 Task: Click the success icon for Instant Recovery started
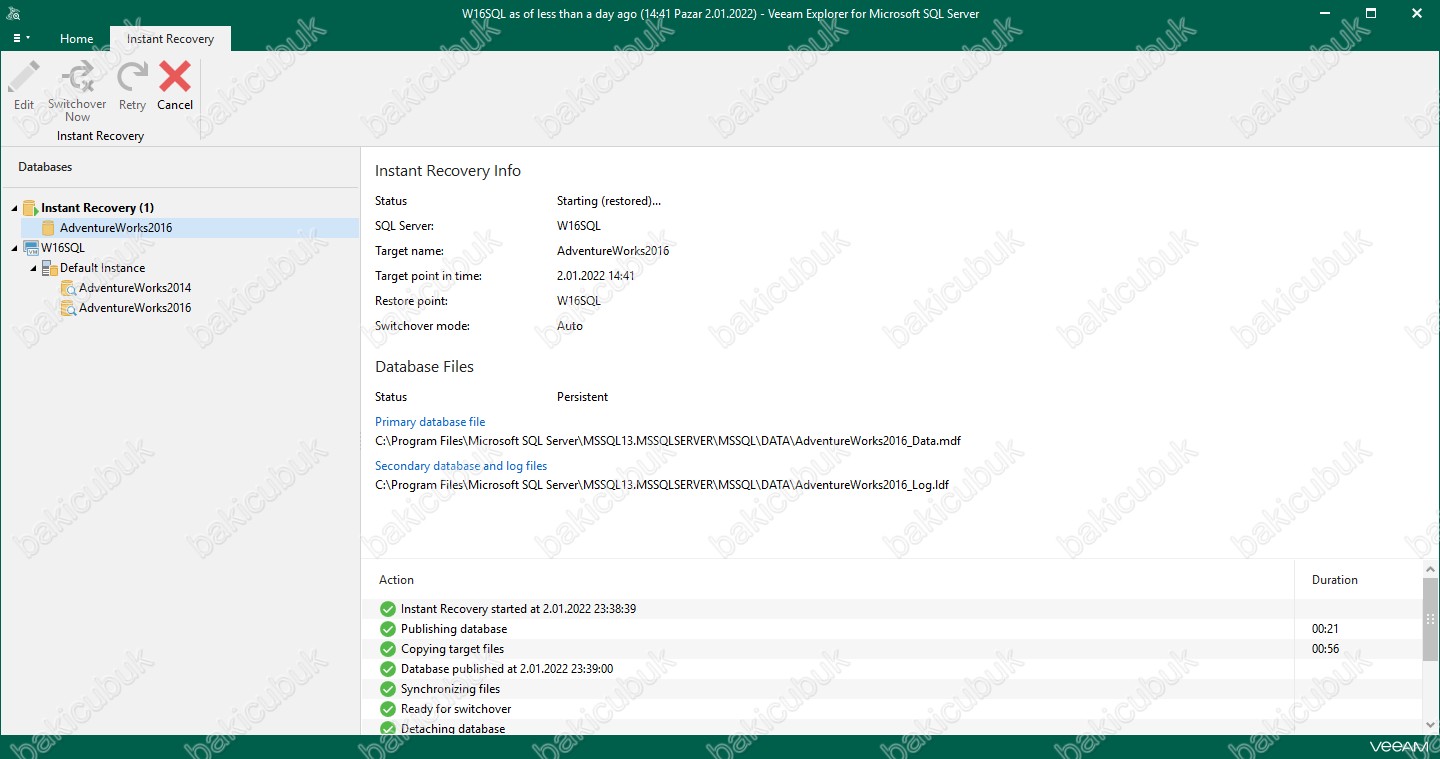click(x=388, y=609)
